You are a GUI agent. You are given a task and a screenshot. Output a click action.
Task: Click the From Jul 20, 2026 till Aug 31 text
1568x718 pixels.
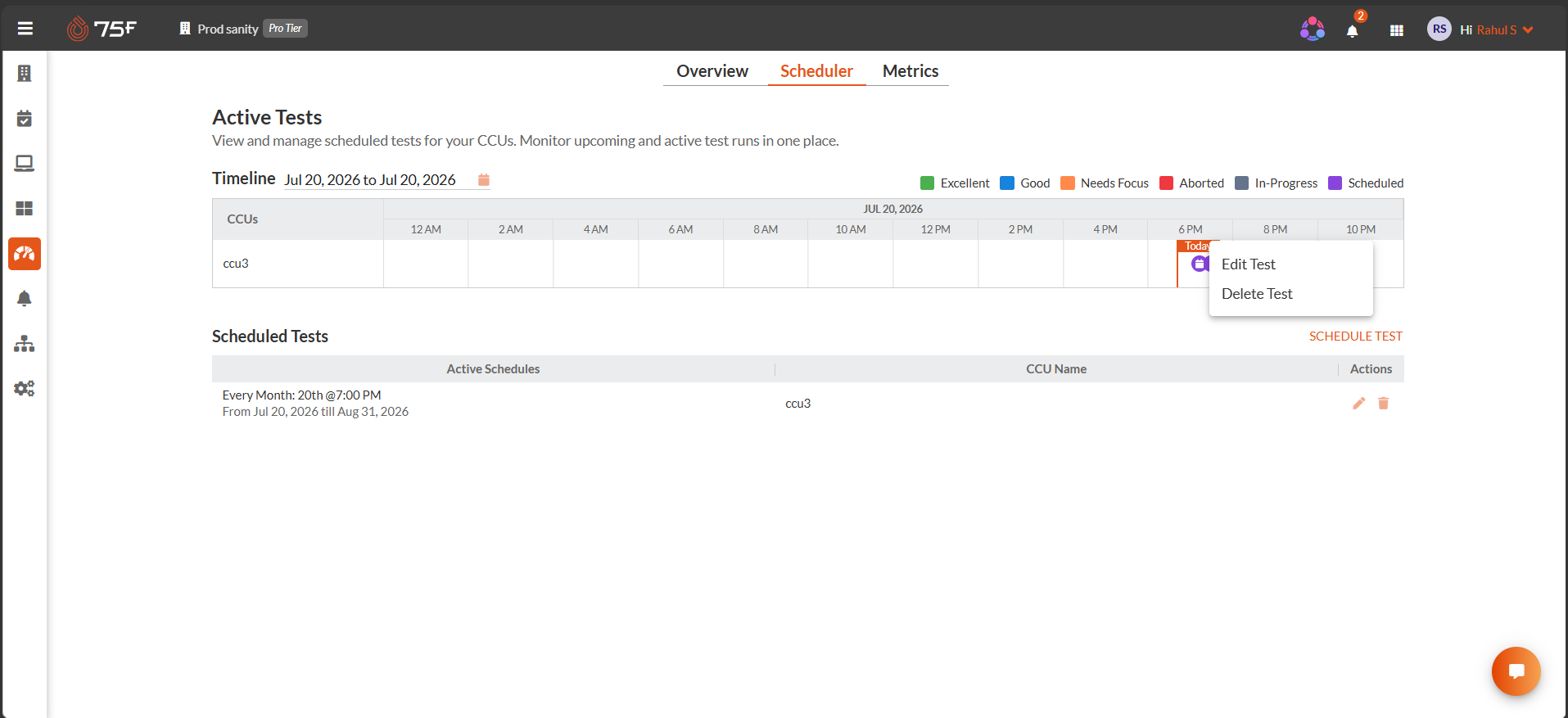pyautogui.click(x=315, y=412)
